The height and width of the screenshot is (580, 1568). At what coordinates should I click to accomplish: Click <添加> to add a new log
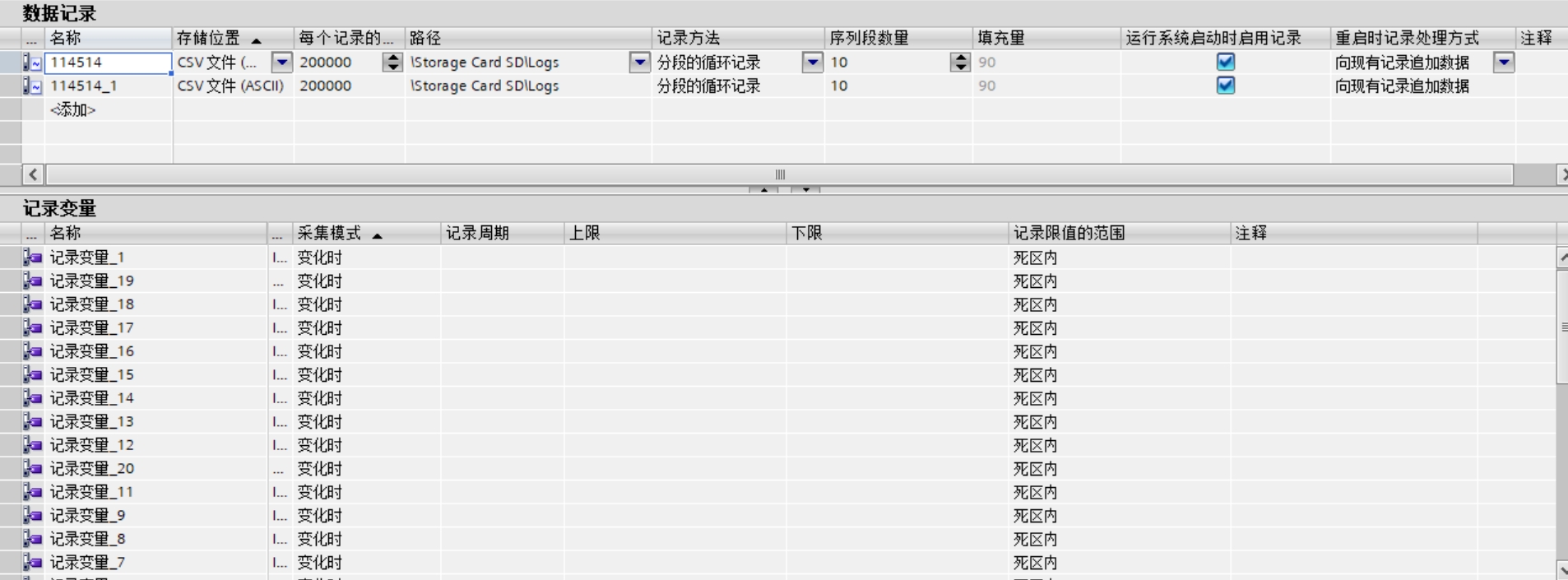tap(73, 109)
